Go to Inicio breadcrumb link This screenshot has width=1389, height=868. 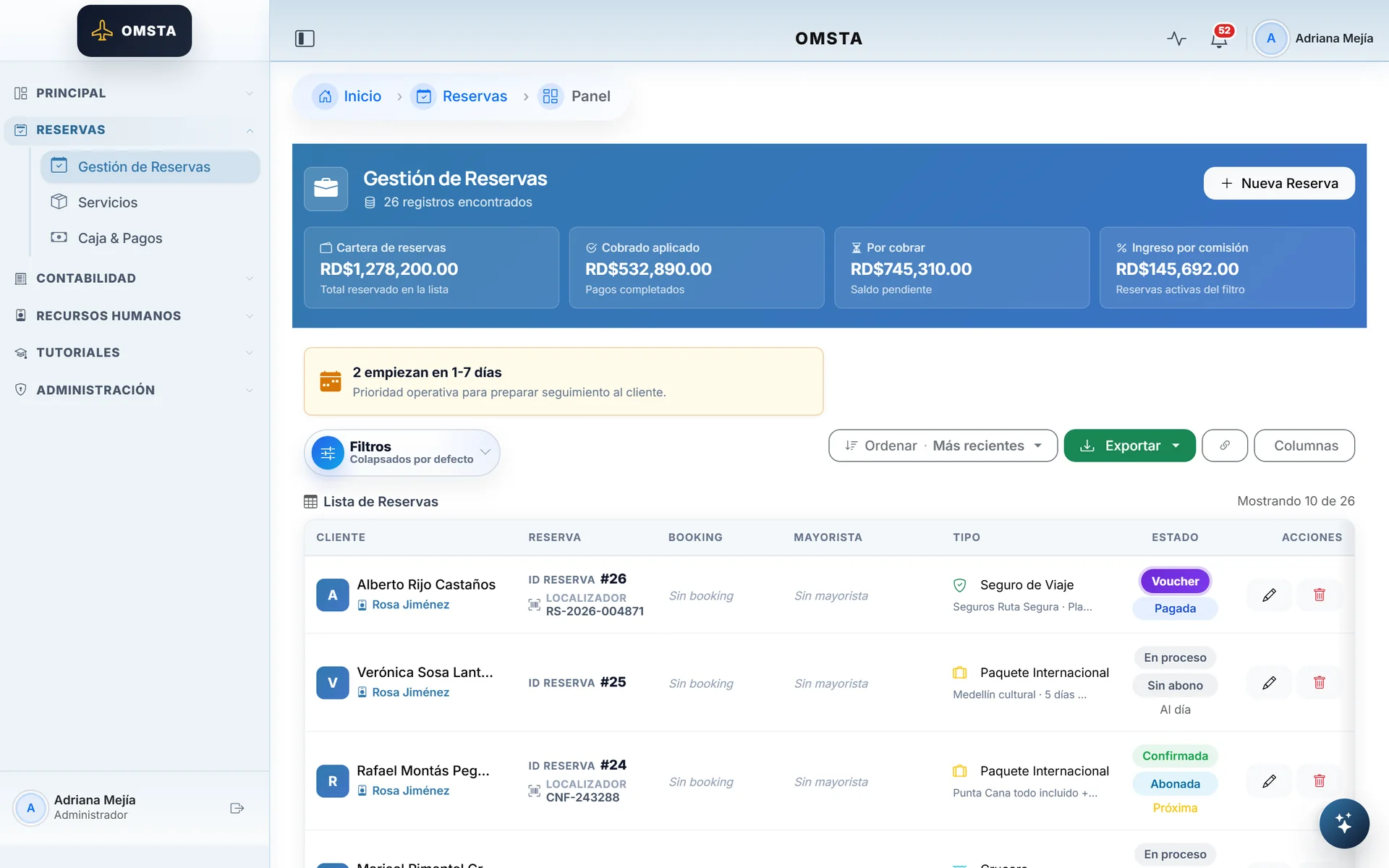pos(362,96)
